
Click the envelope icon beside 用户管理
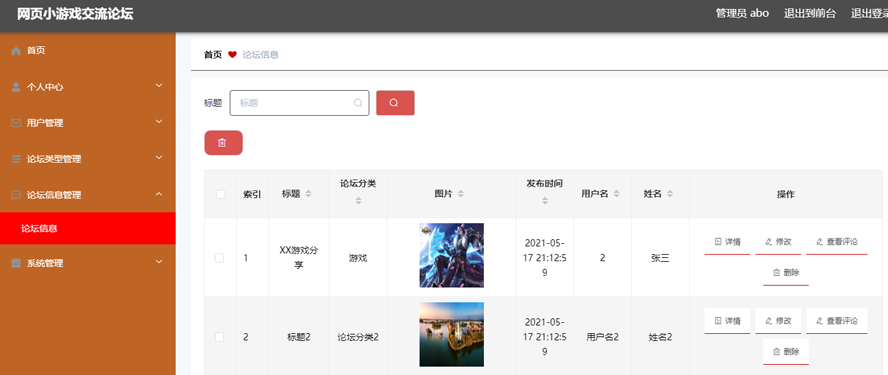point(16,123)
